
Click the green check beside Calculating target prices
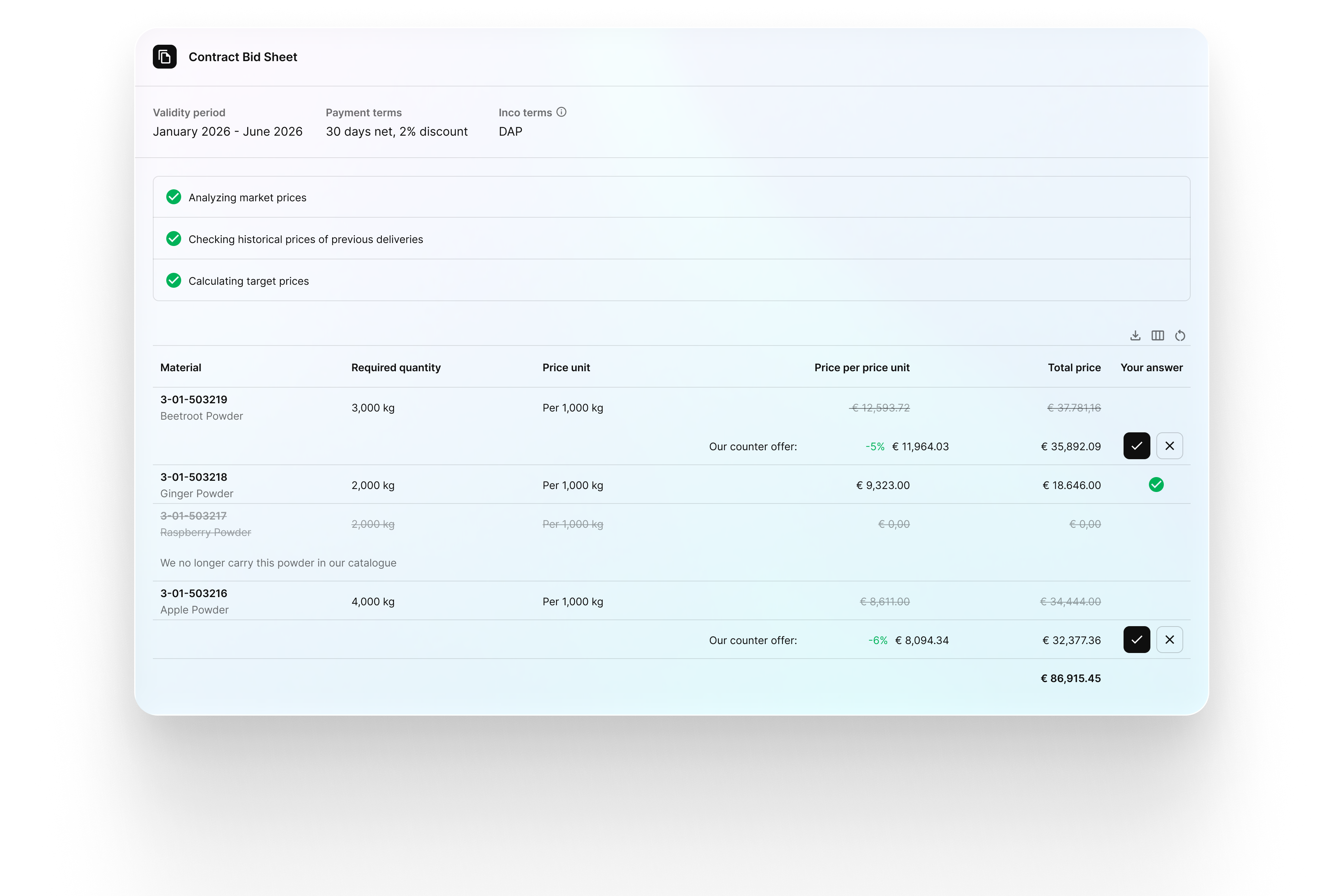pos(174,280)
